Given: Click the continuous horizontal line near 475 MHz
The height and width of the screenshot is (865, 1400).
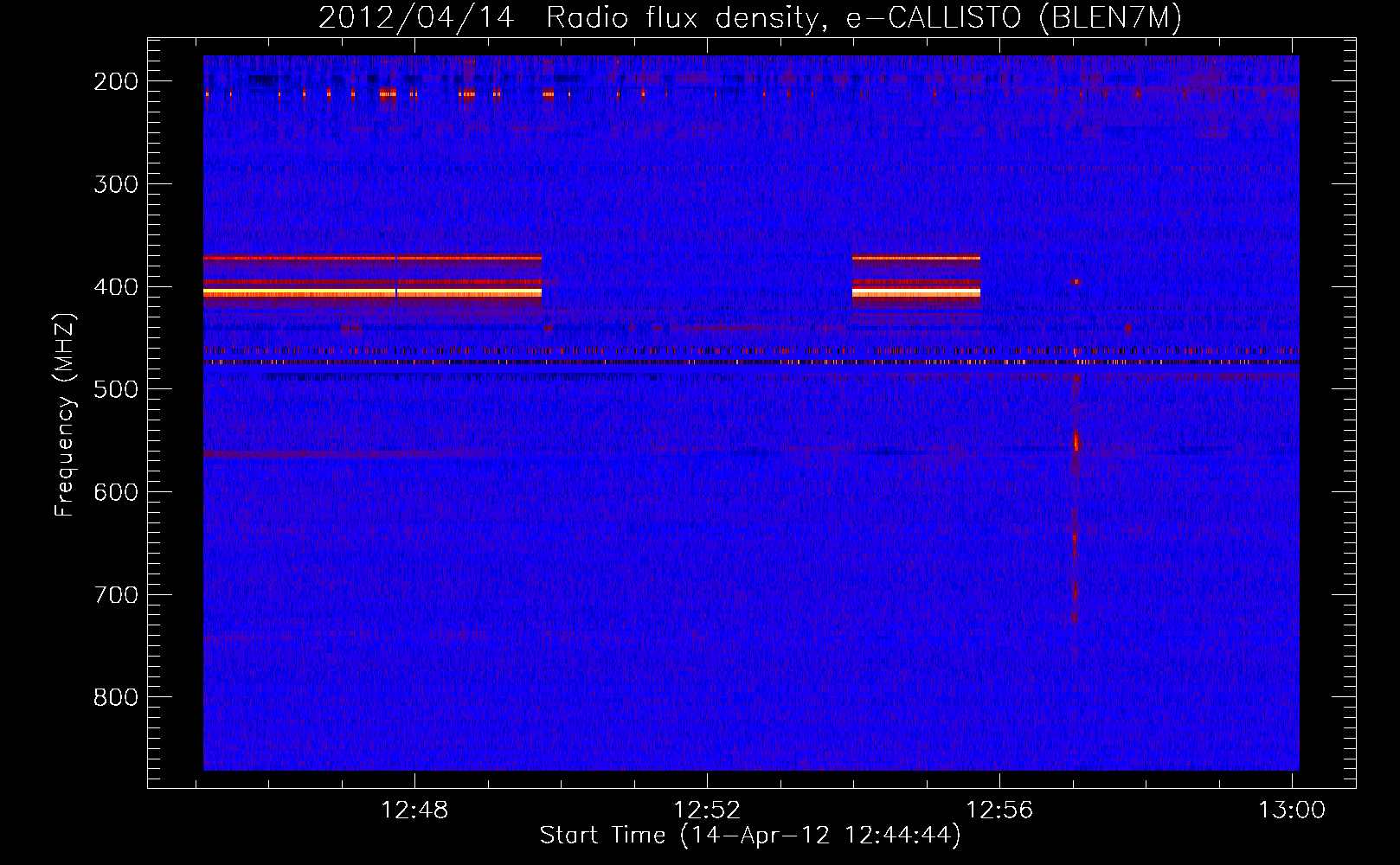Looking at the screenshot, I should 751,362.
